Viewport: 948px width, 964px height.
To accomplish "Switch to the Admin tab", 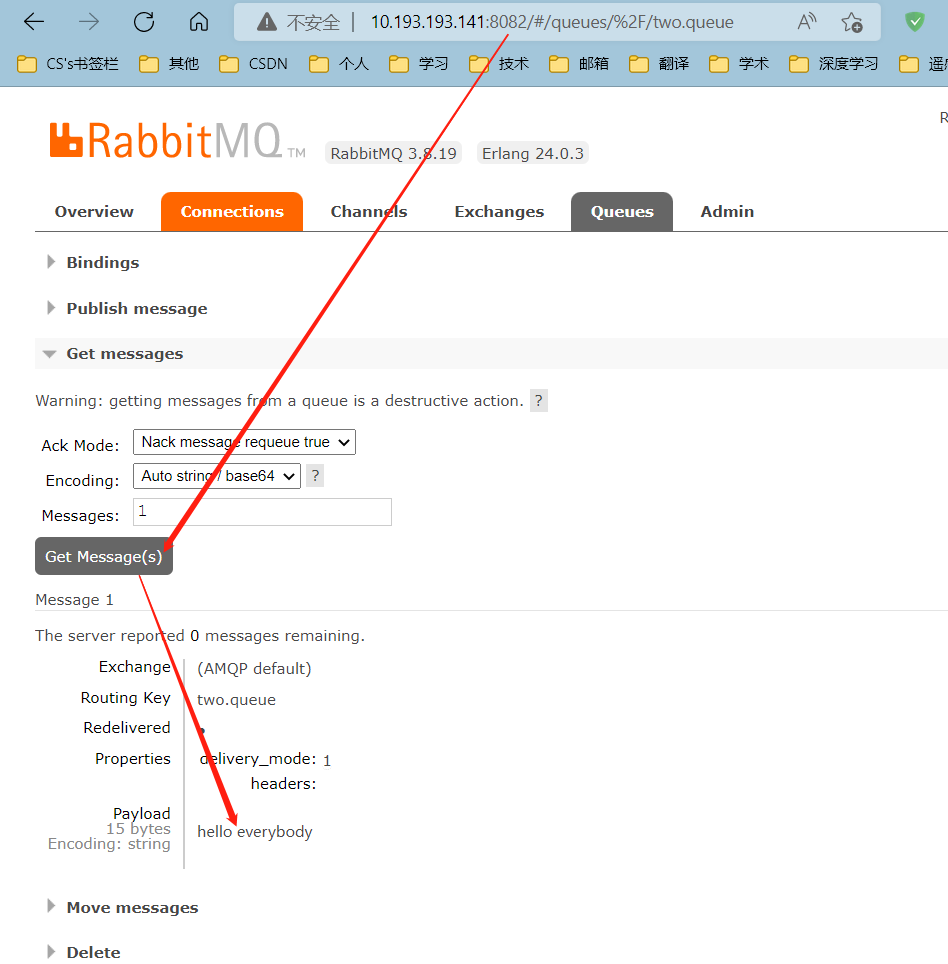I will click(x=727, y=211).
